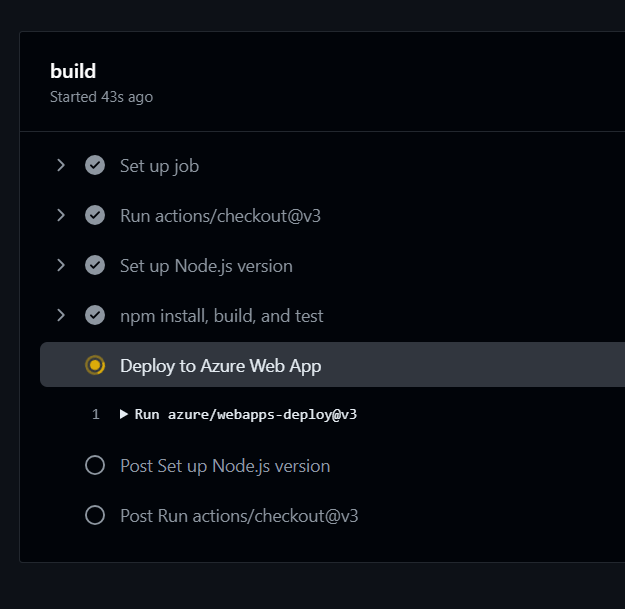Image resolution: width=625 pixels, height=609 pixels.
Task: Expand the Set up job step chevron
Action: click(61, 165)
